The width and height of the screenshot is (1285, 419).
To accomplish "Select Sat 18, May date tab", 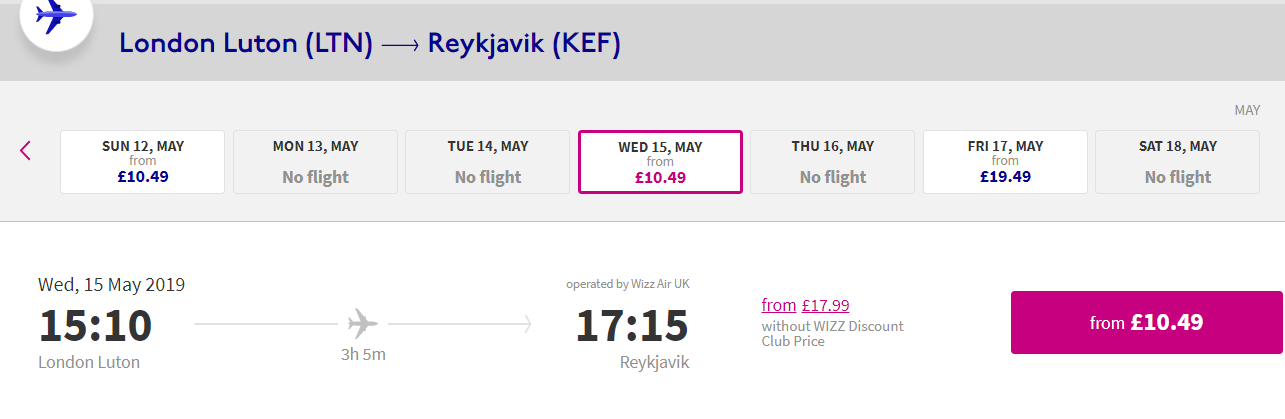I will click(x=1178, y=162).
